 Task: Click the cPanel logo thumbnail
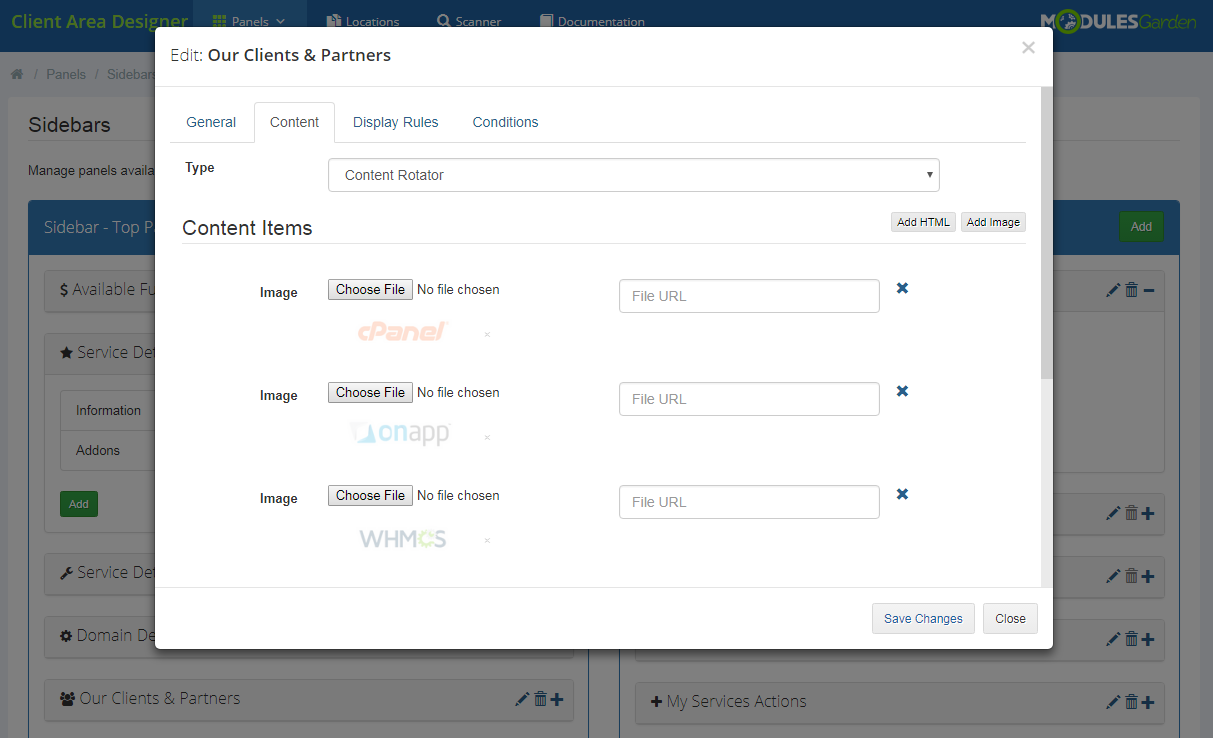click(x=401, y=331)
